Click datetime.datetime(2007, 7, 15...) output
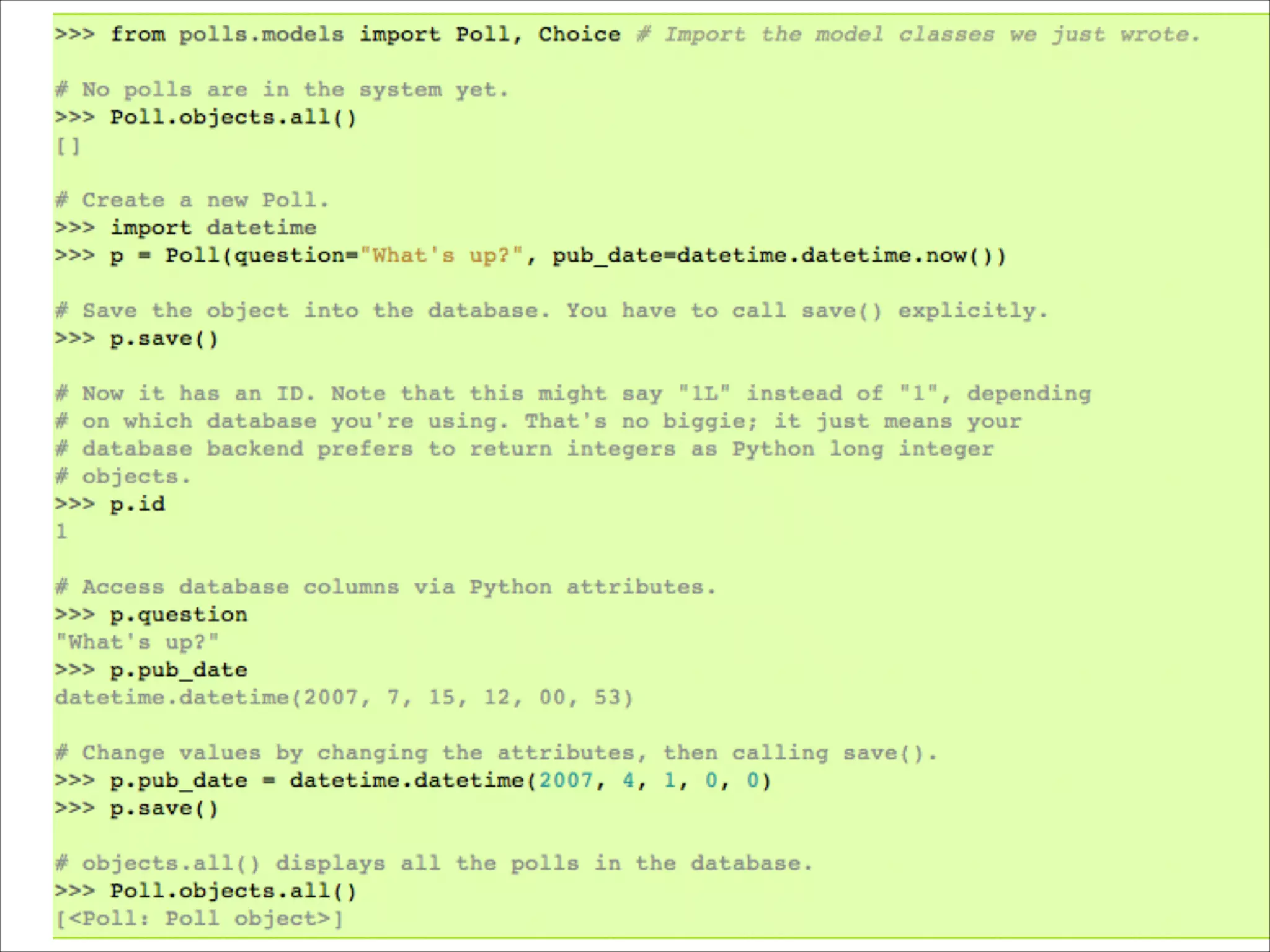Viewport: 1270px width, 952px height. [x=344, y=697]
